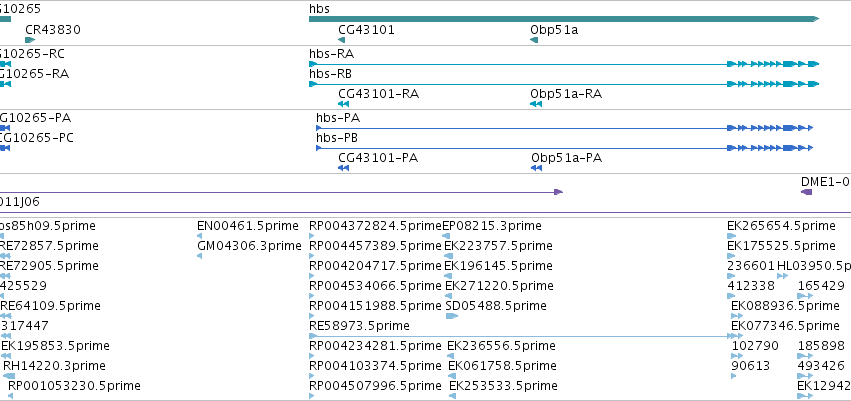
Task: Select the hbs-PA protein feature line
Action: coord(564,128)
